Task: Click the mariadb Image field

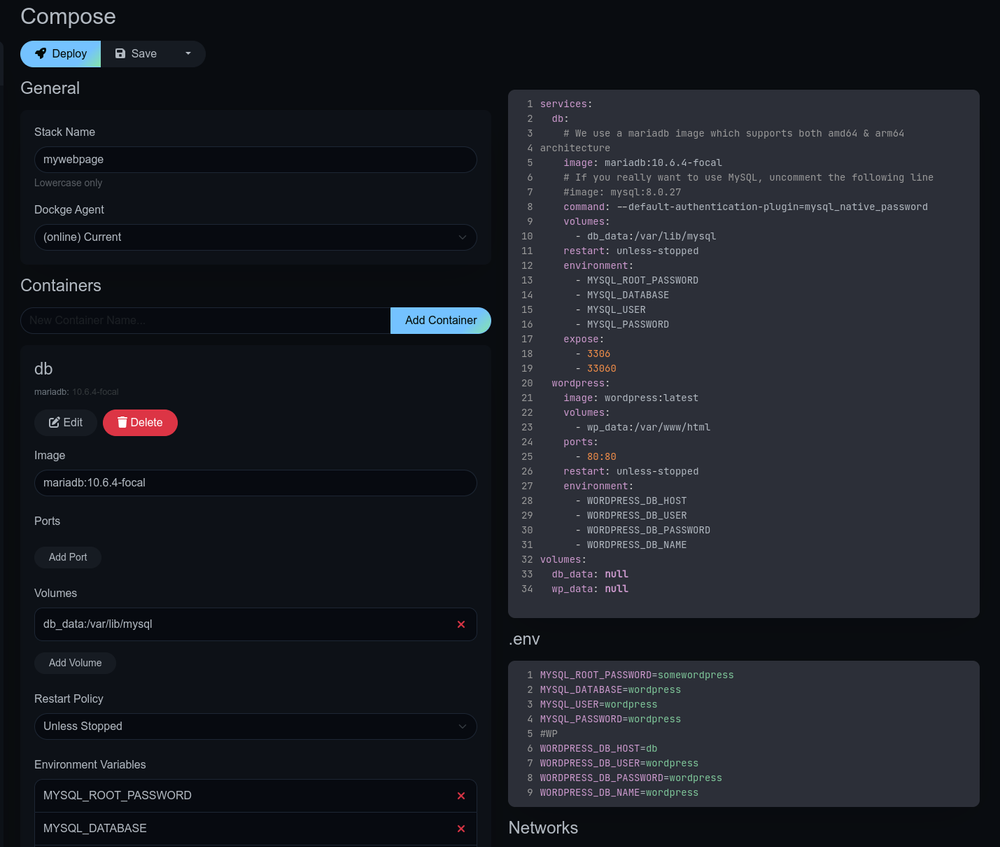Action: pyautogui.click(x=255, y=482)
